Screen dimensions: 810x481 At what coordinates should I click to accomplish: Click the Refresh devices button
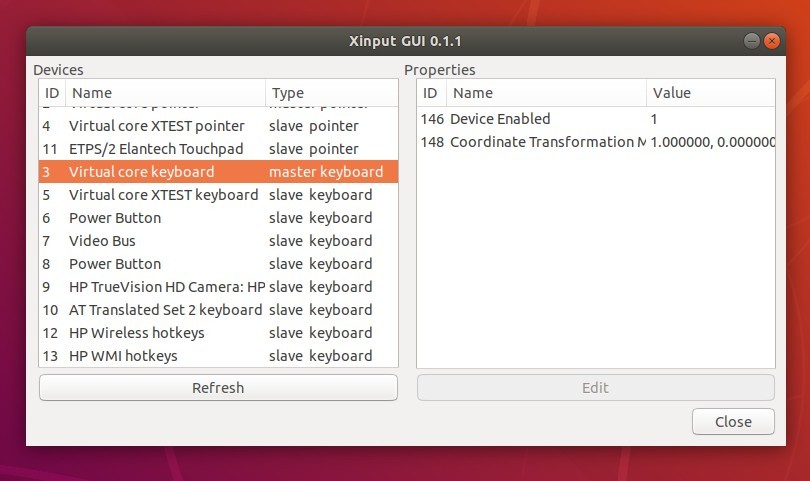(x=218, y=387)
